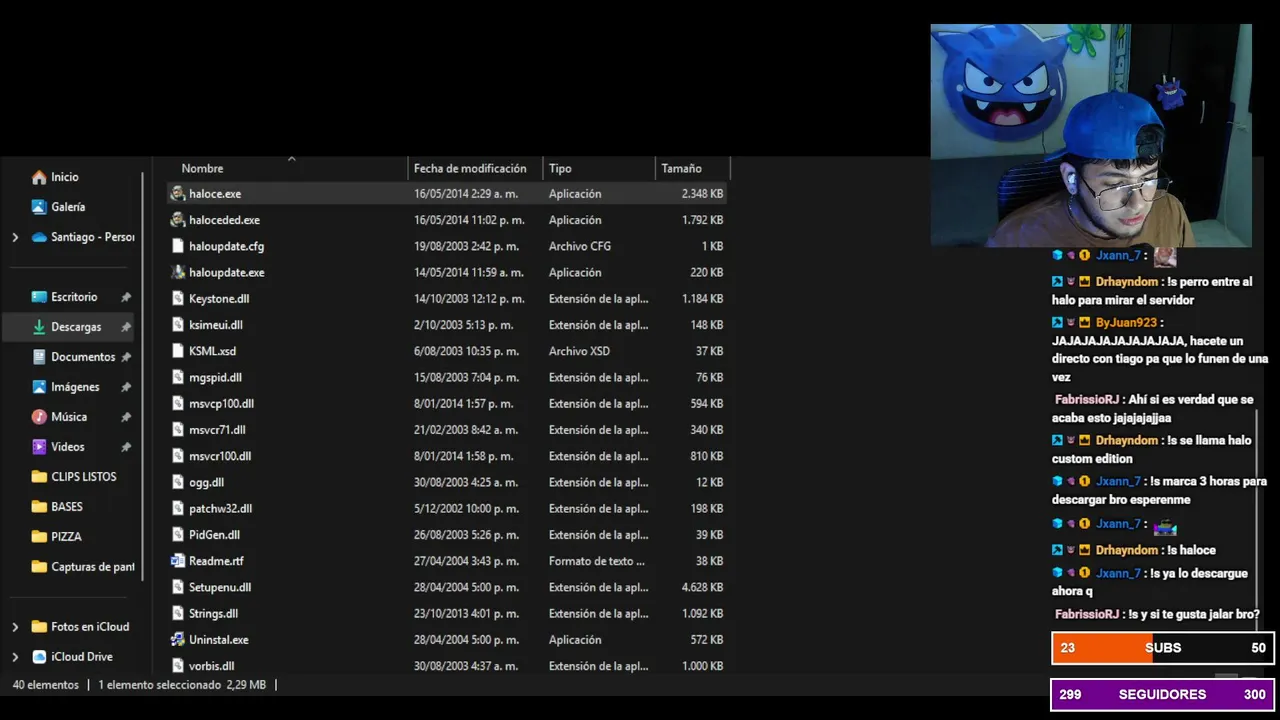The width and height of the screenshot is (1280, 720).
Task: Click the "2.348 KB" size of haloce.exe
Action: [x=702, y=194]
